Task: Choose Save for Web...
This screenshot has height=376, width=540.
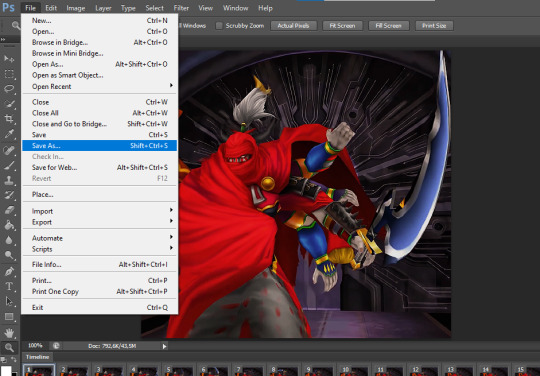Action: 99,168
